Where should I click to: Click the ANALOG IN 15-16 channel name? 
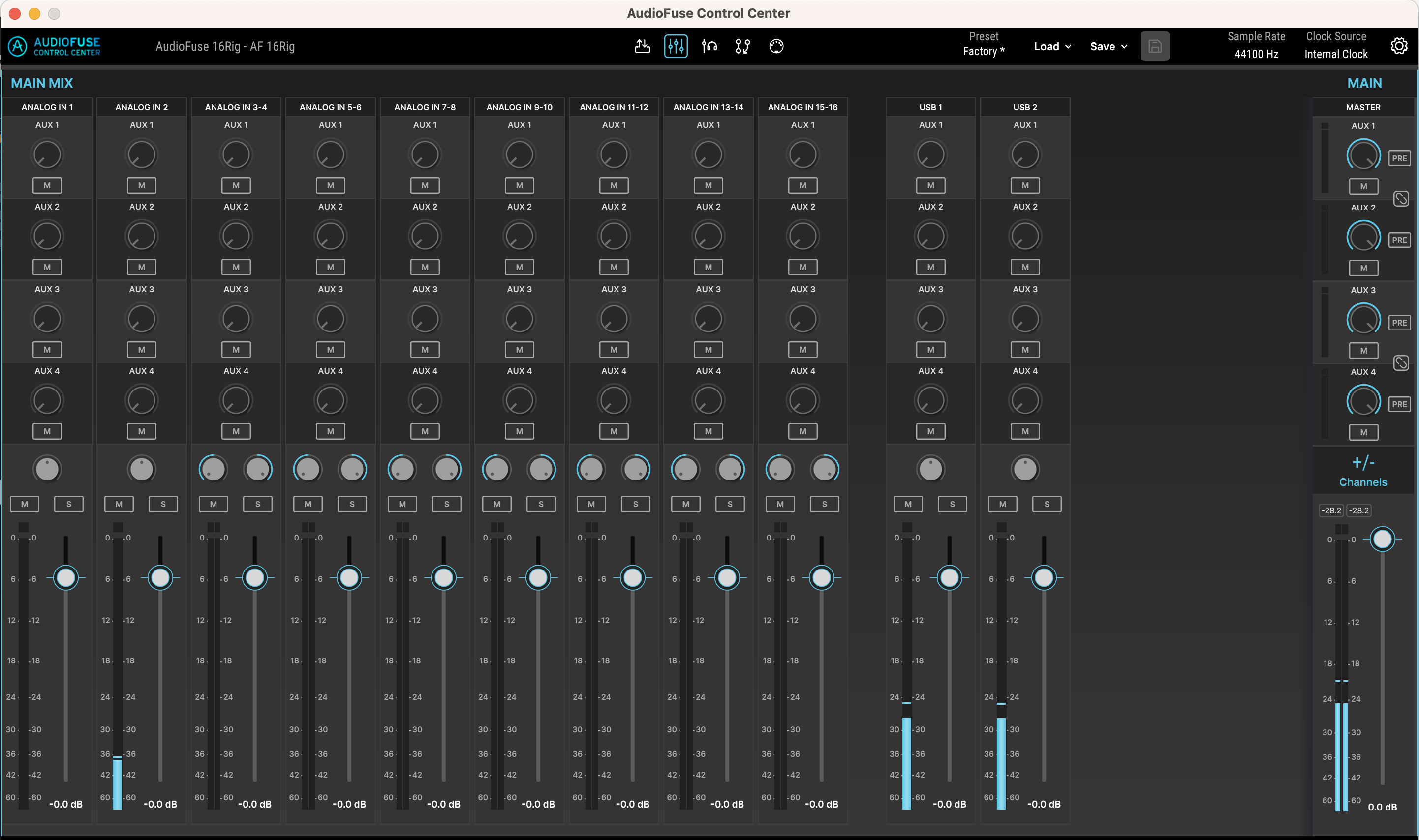point(802,107)
